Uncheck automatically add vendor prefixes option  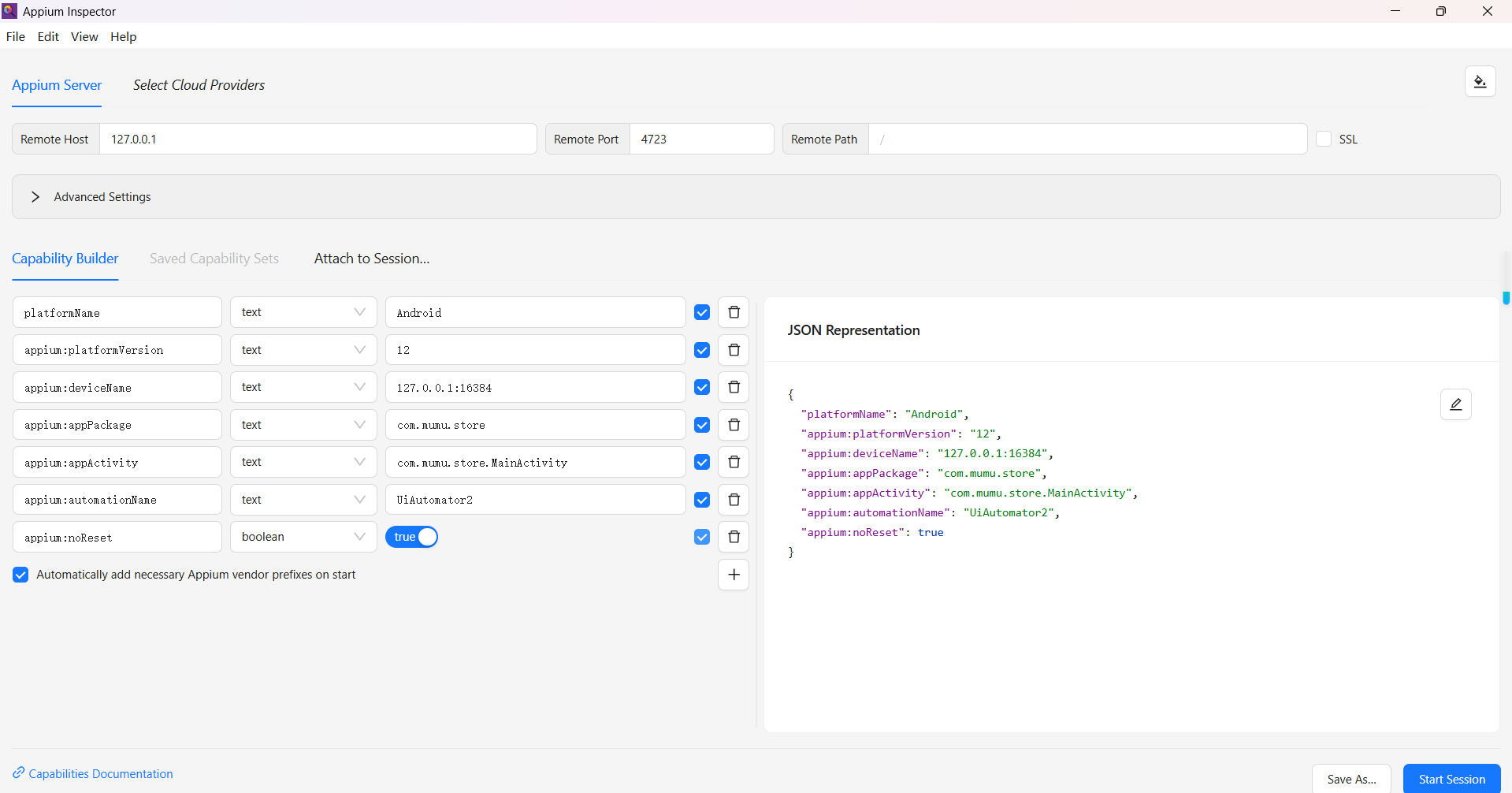click(x=20, y=575)
